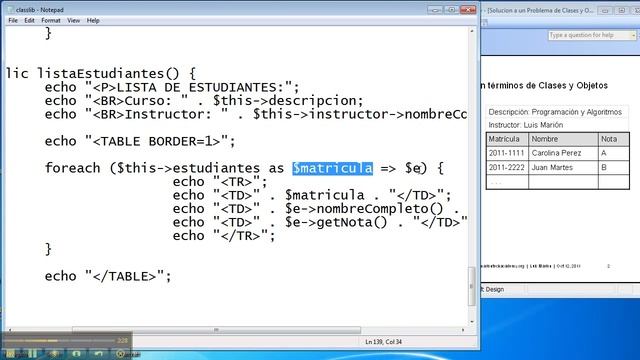The height and width of the screenshot is (360, 640).
Task: Click the horizontal scrollbar right arrow in Notepad
Action: coord(463,330)
